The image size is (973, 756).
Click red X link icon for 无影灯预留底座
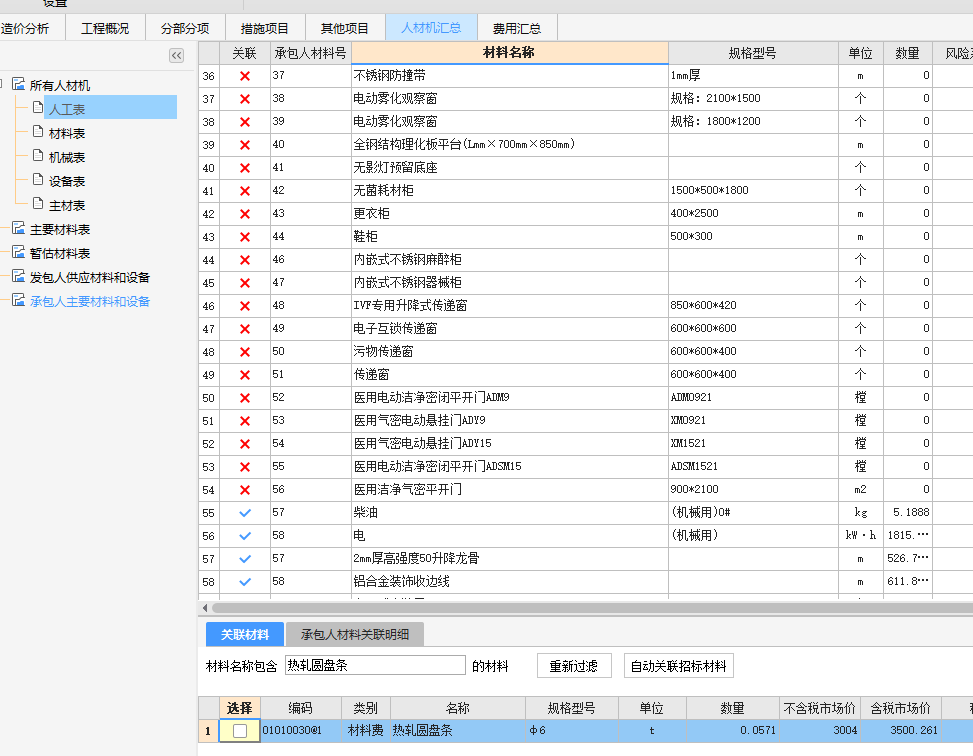[x=245, y=168]
